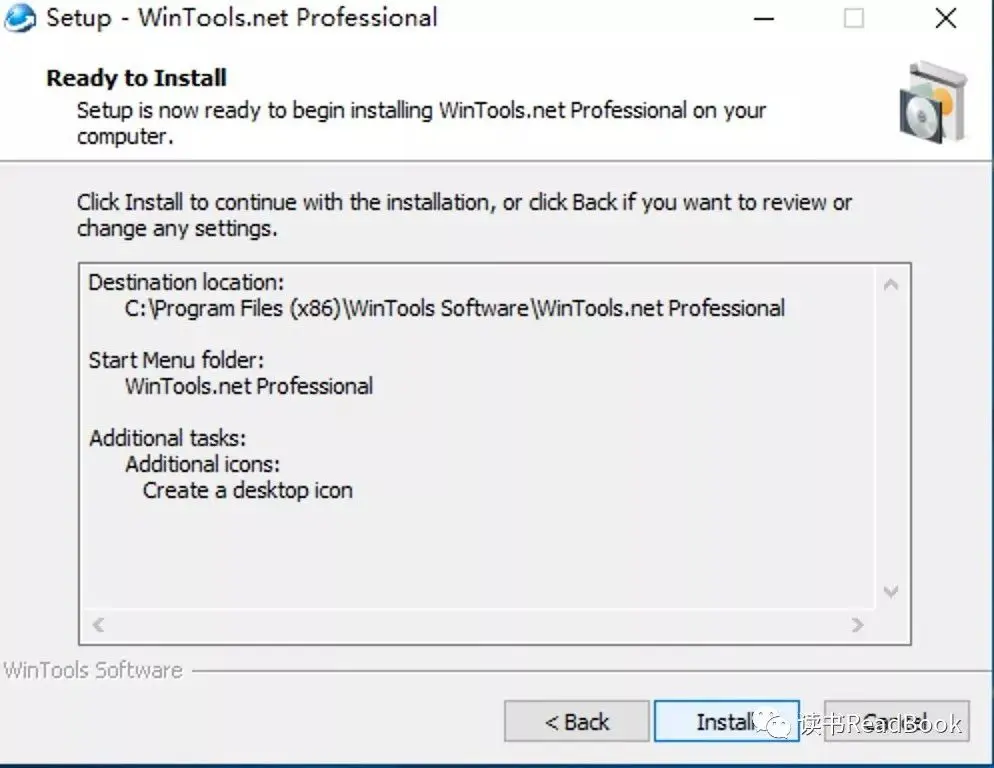Click the 'Additional tasks:' line
This screenshot has height=768, width=994.
[167, 438]
